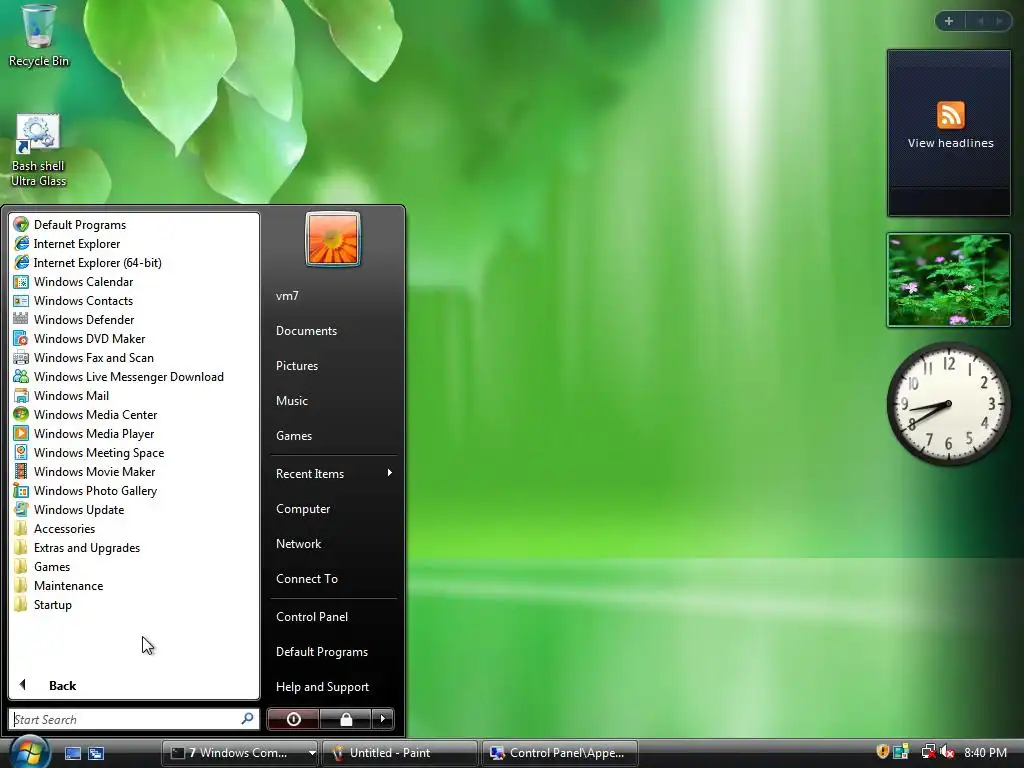Click the 8:40 PM clock
The width and height of the screenshot is (1024, 768).
tap(985, 753)
